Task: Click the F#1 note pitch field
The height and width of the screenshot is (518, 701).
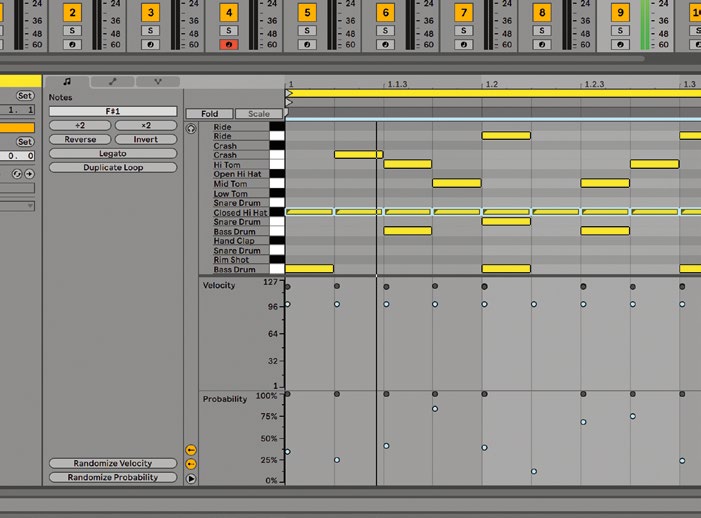Action: point(113,111)
